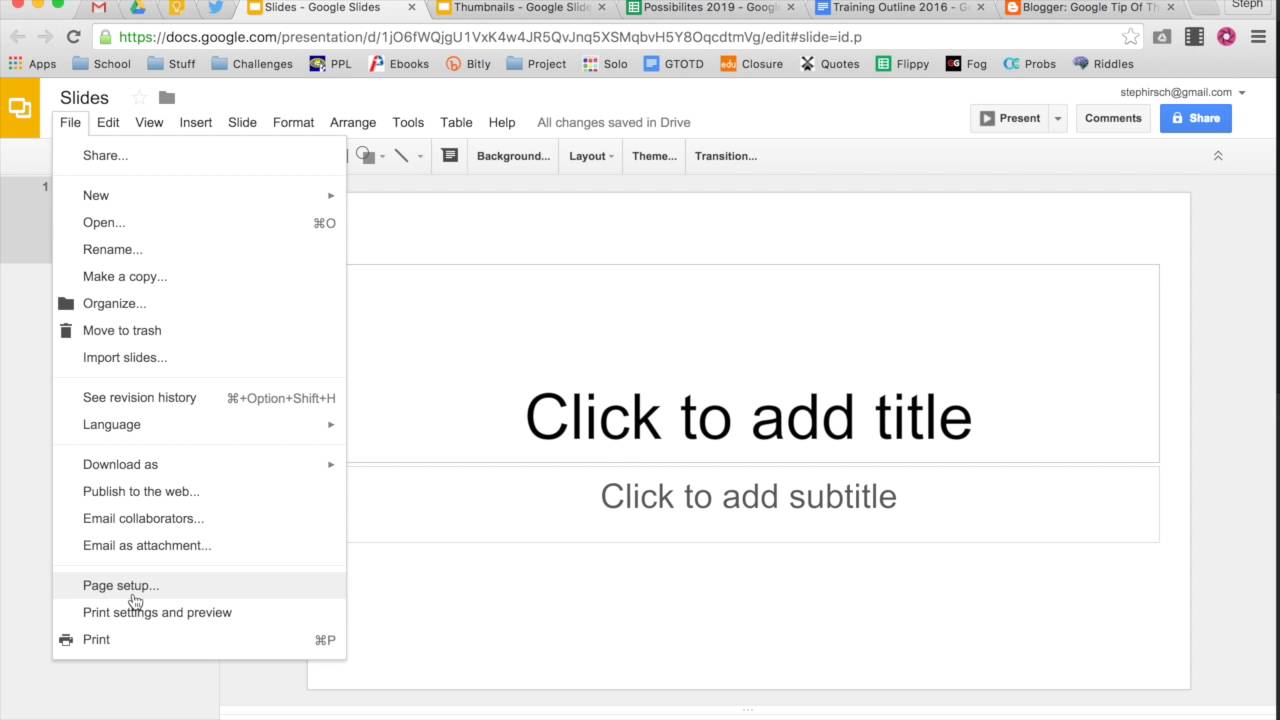
Task: Choose Organize... with the folder icon
Action: coord(199,304)
